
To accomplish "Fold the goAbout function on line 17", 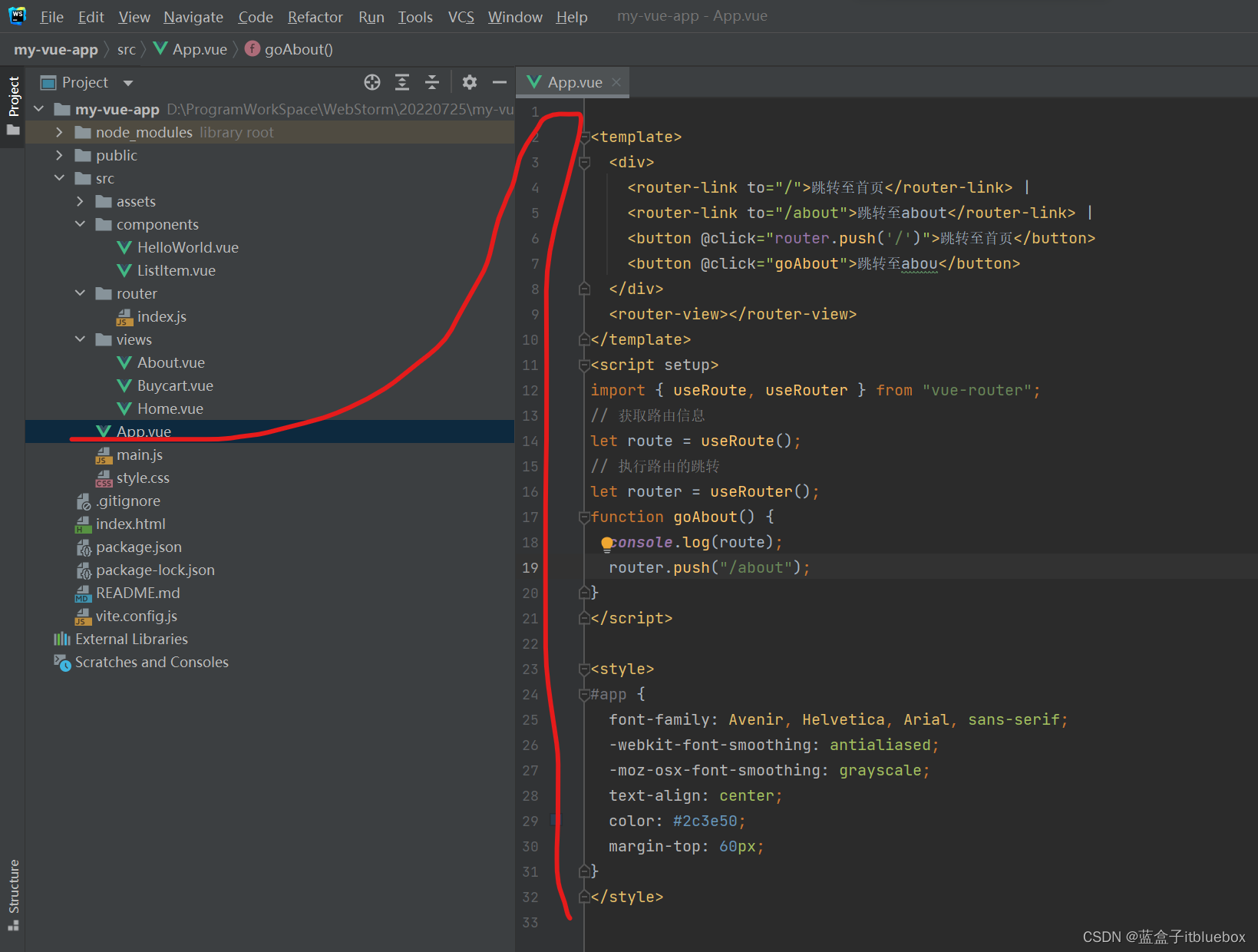I will 584,517.
